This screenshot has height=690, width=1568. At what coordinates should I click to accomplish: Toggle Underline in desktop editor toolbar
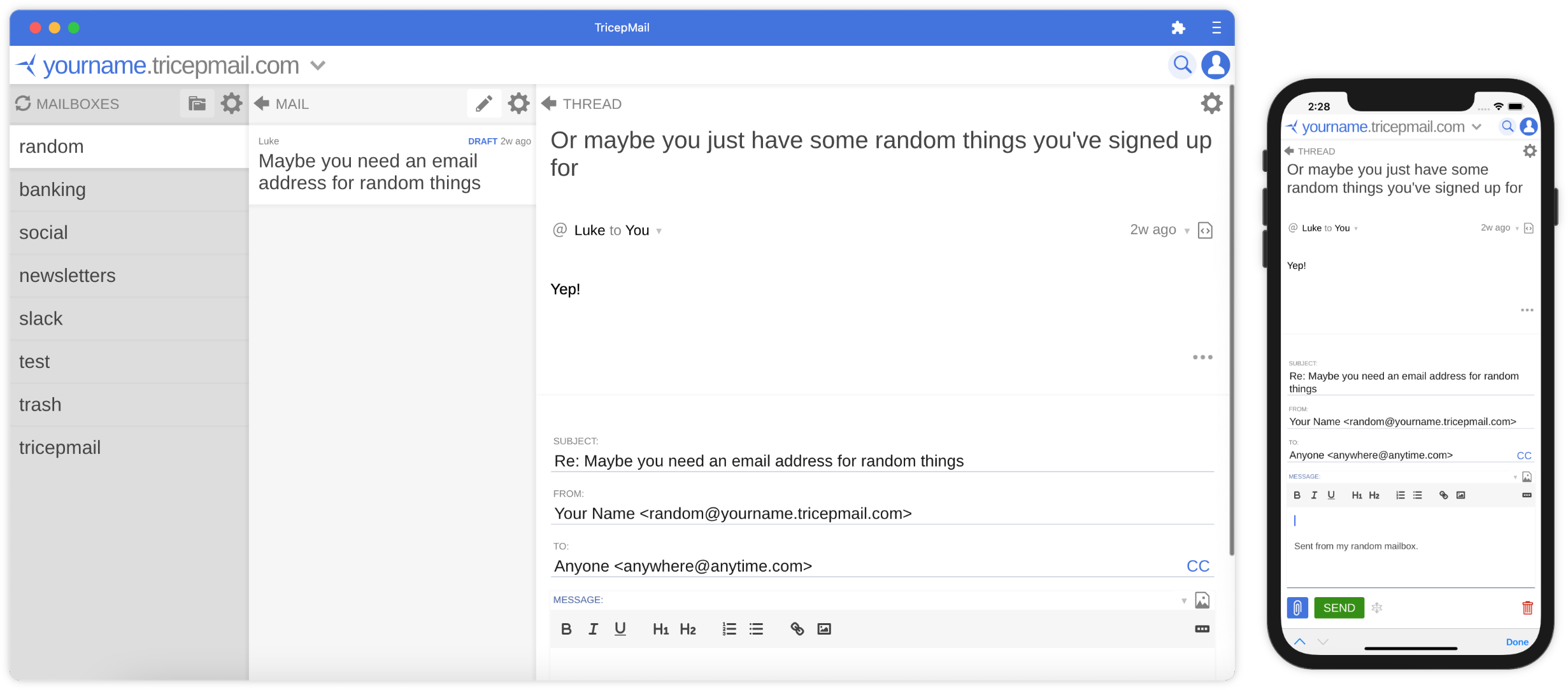tap(620, 629)
